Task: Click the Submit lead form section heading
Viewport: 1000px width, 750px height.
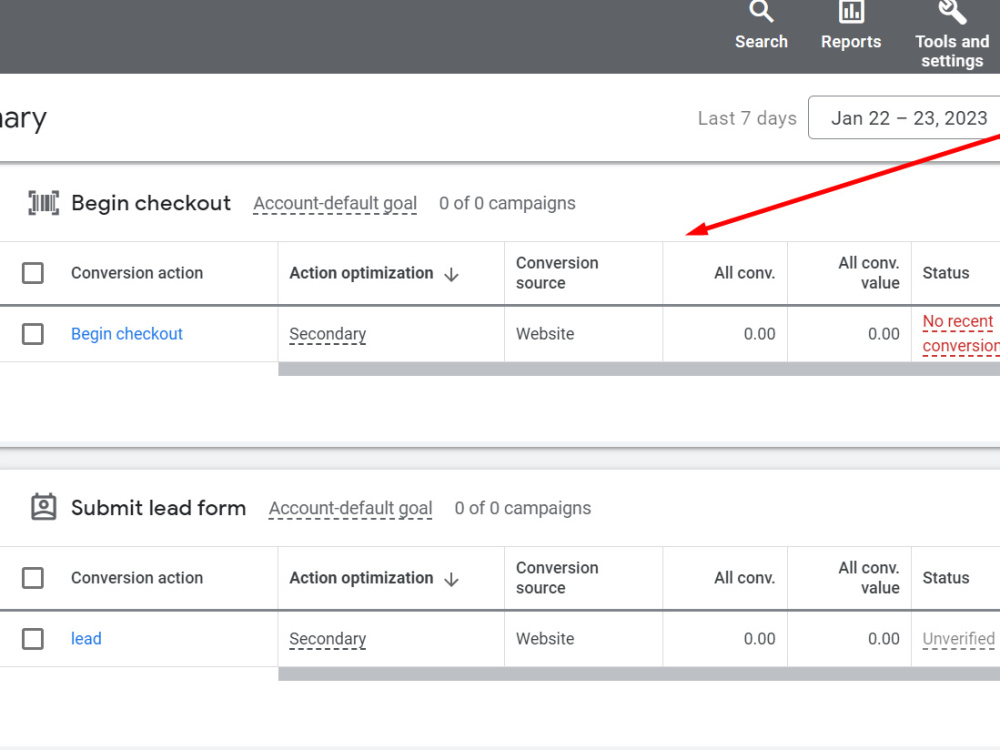Action: (158, 508)
